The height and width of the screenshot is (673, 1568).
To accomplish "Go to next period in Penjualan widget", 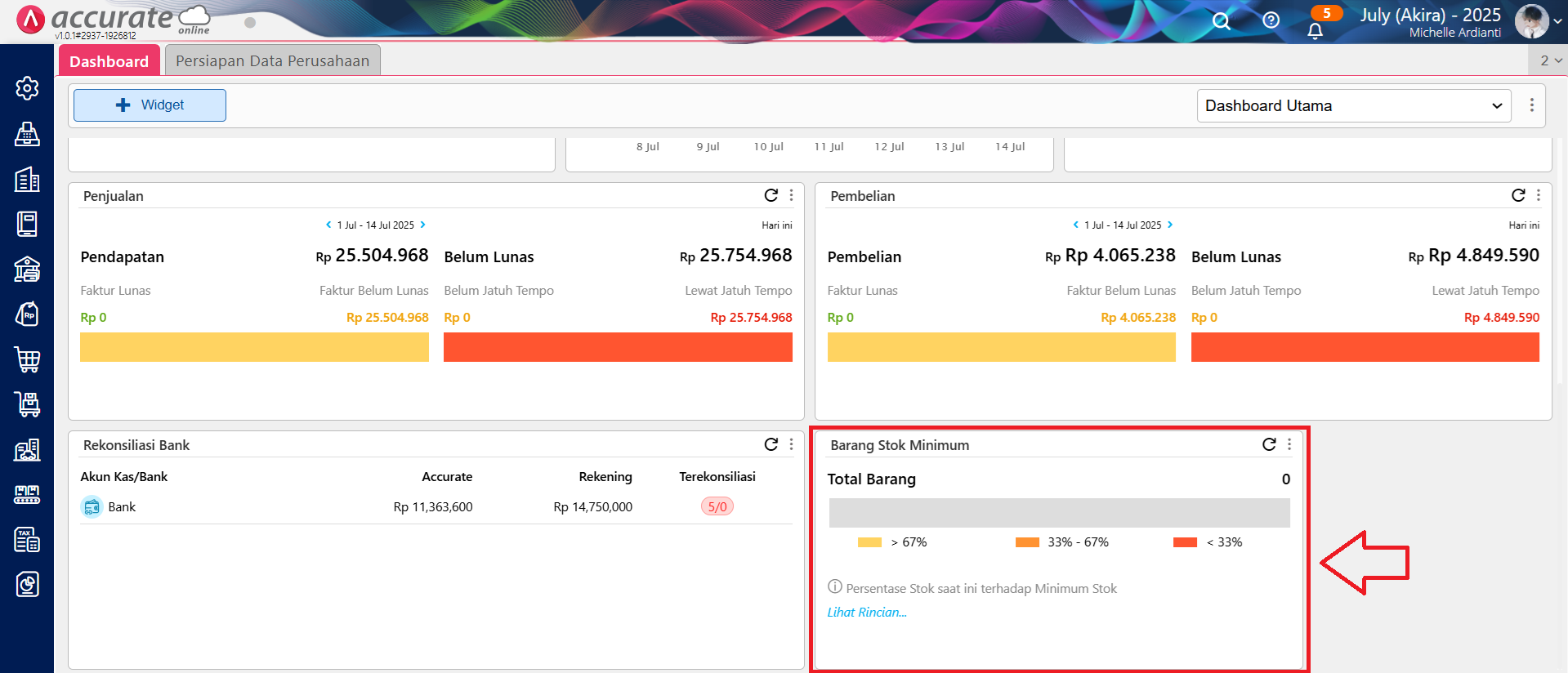I will 422,225.
